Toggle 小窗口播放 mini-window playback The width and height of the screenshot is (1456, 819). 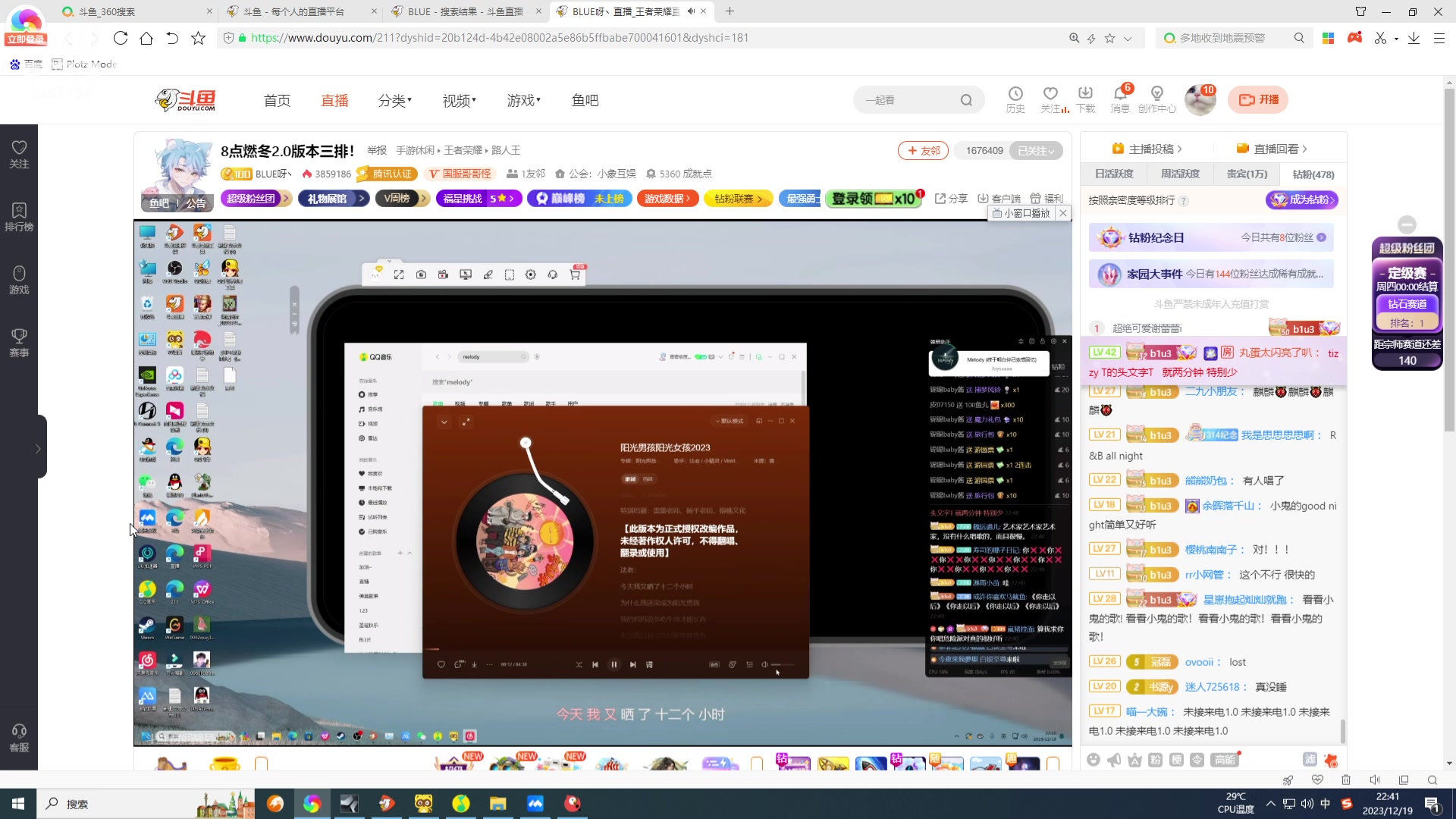point(1021,213)
